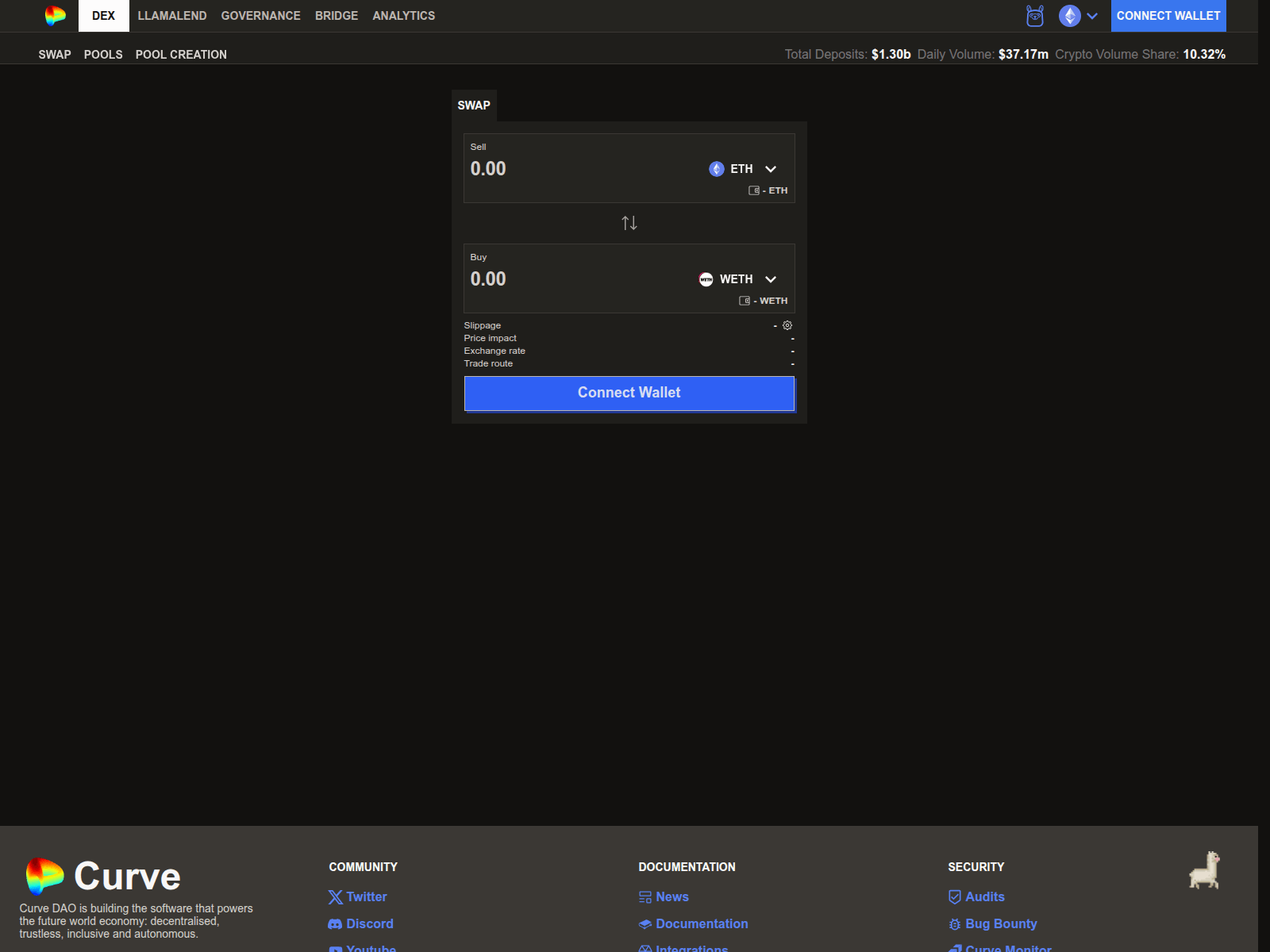The height and width of the screenshot is (952, 1270).
Task: Go to the POOLS page
Action: (103, 55)
